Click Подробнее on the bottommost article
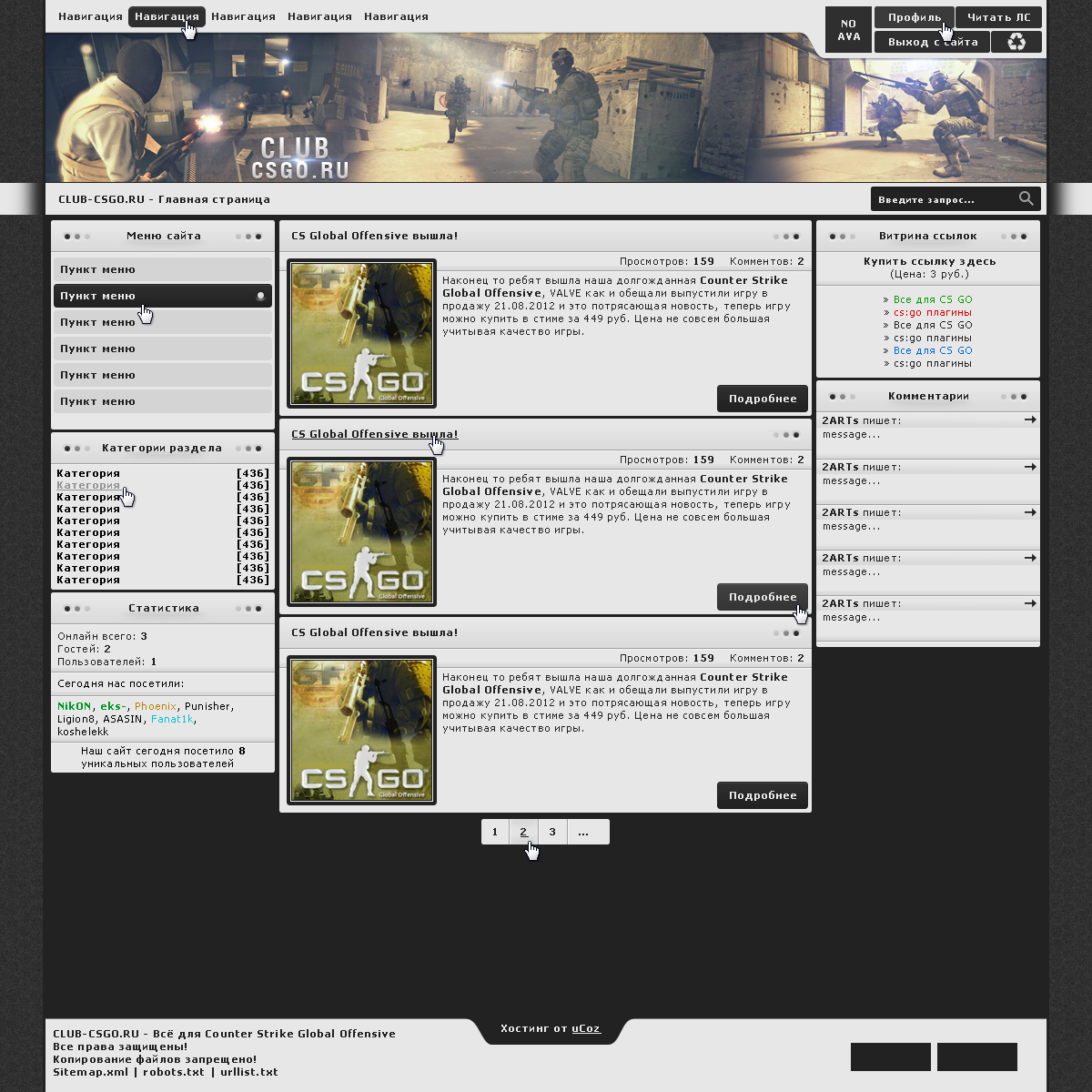The image size is (1092, 1092). (763, 795)
